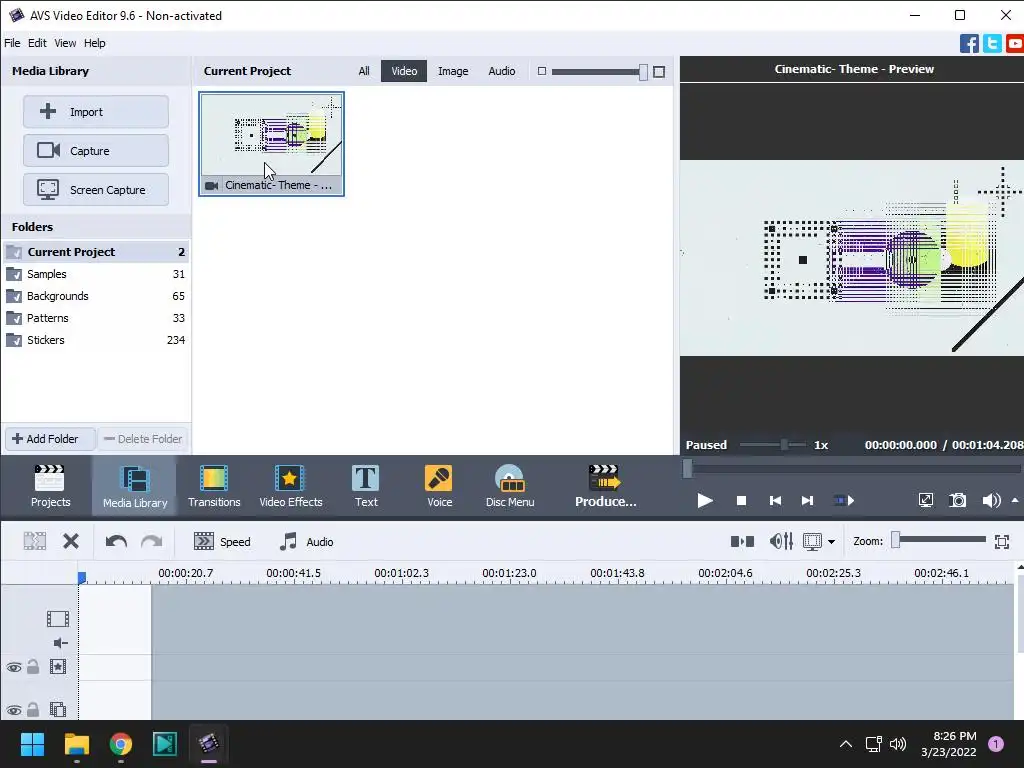Click the Import button
This screenshot has width=1024, height=768.
click(96, 112)
